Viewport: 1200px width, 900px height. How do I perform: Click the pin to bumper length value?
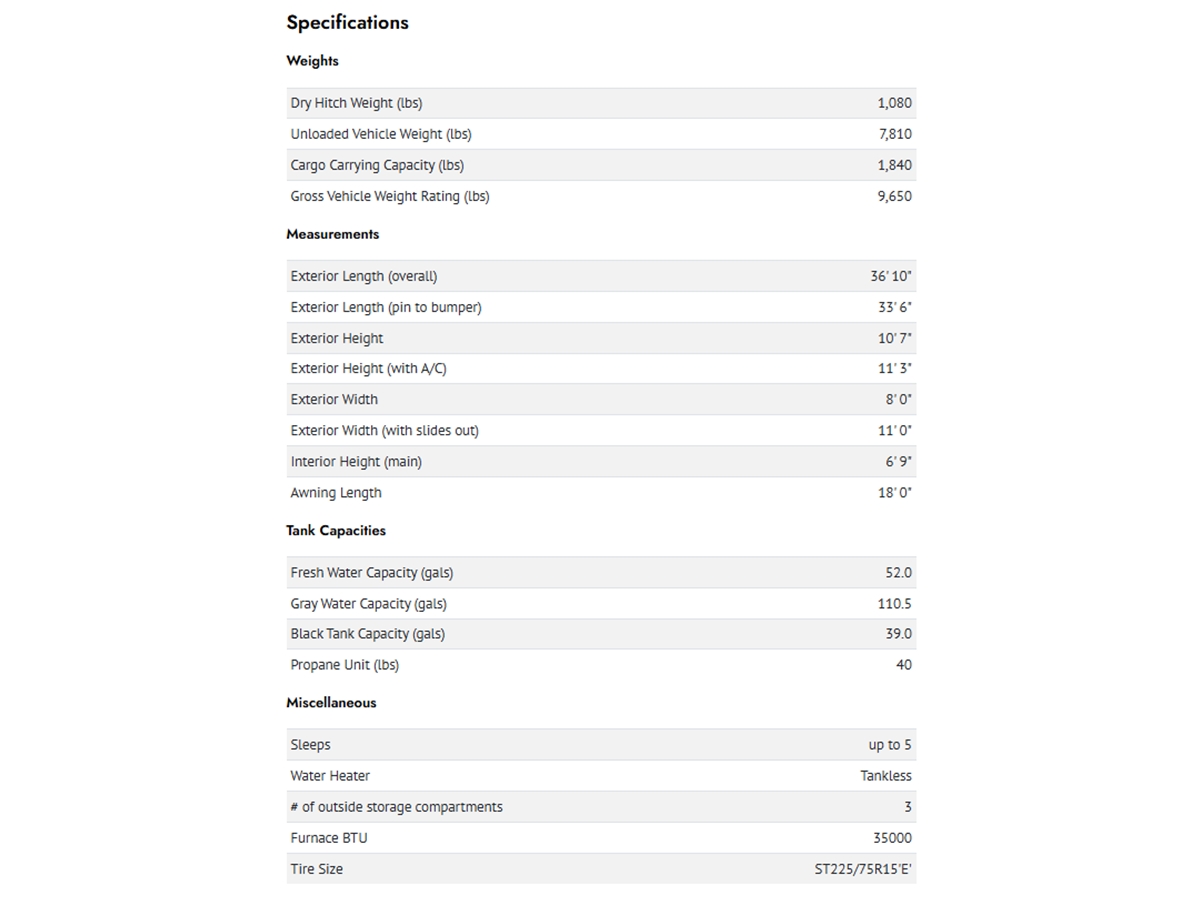click(894, 307)
